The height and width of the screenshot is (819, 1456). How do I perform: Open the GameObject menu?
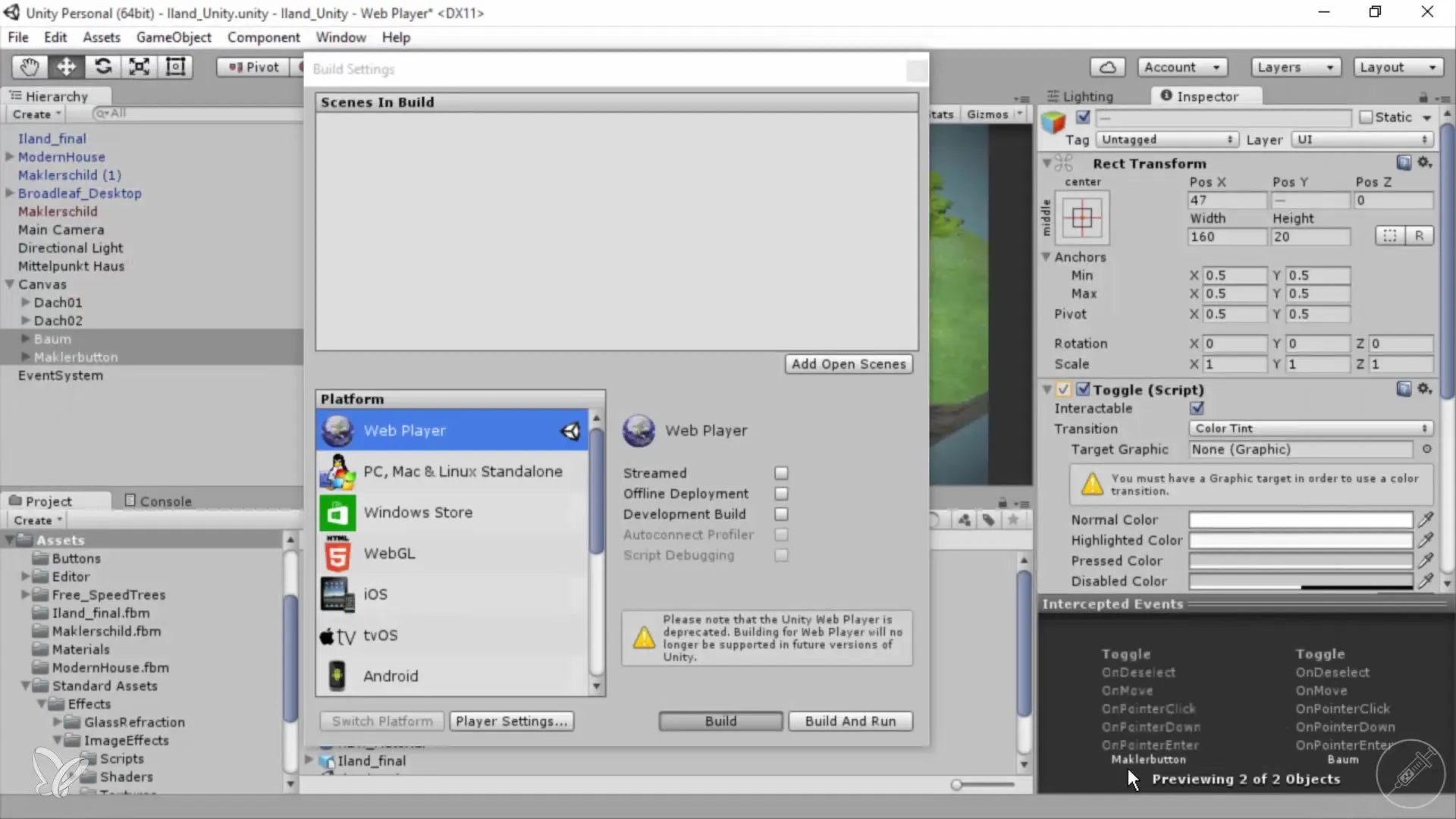(x=174, y=37)
